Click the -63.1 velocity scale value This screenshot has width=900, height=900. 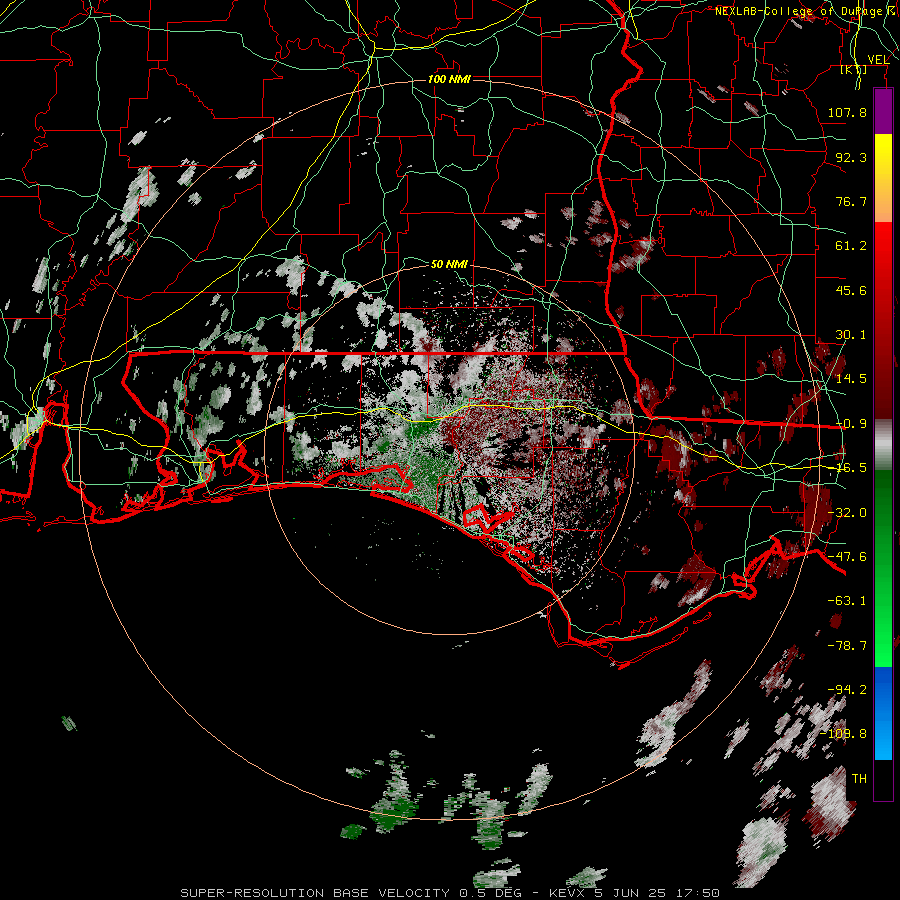click(x=847, y=601)
